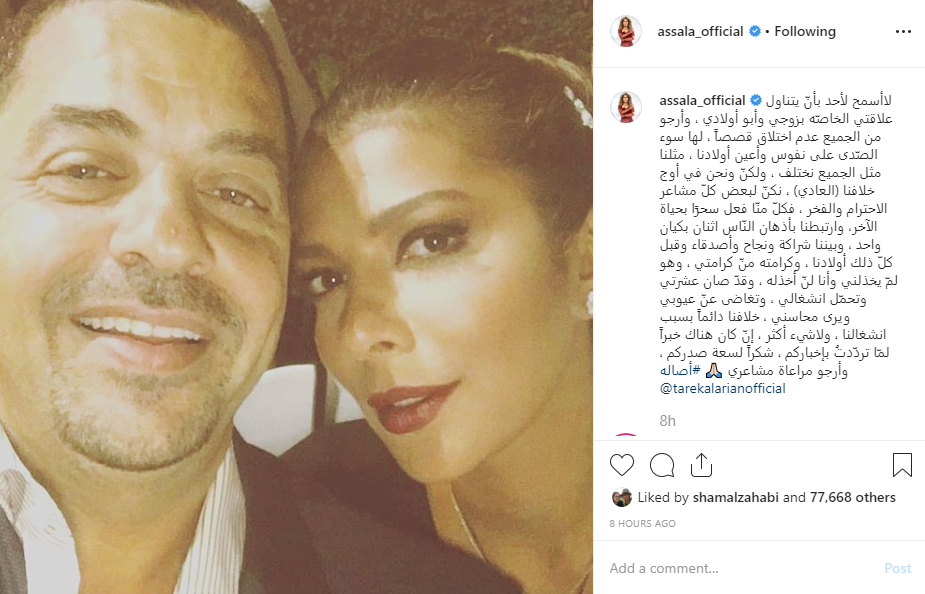Save post with bookmark icon
Screen dimensions: 925x594
(x=902, y=465)
